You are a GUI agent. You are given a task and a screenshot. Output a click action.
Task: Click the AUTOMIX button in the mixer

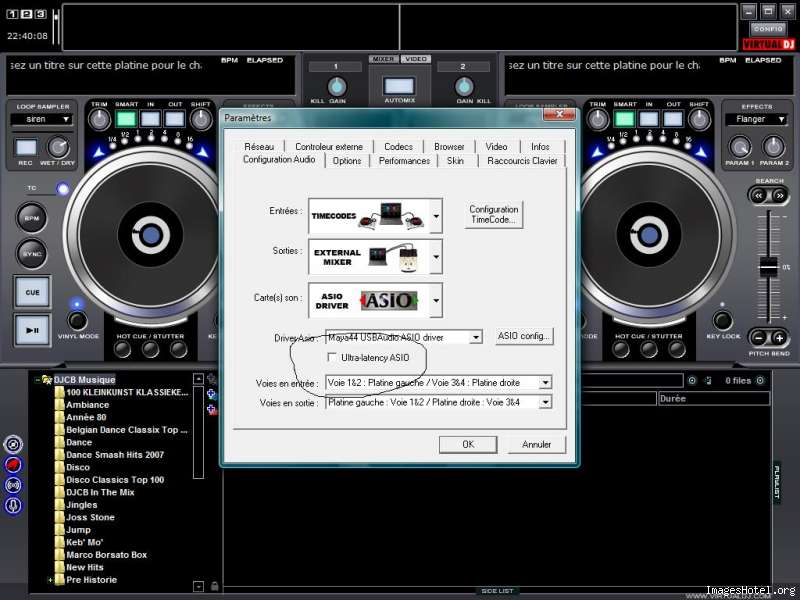(399, 86)
